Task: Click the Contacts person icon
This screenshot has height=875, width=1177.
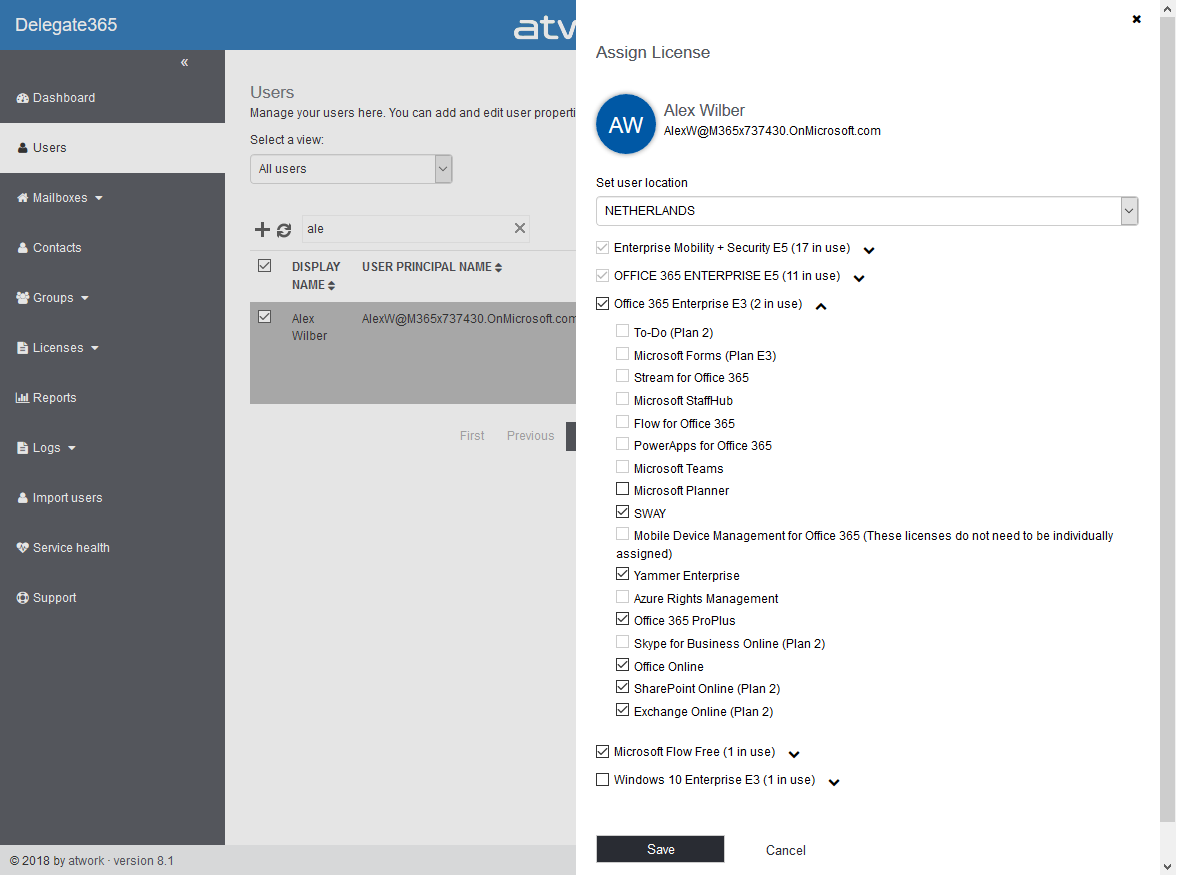Action: [23, 248]
